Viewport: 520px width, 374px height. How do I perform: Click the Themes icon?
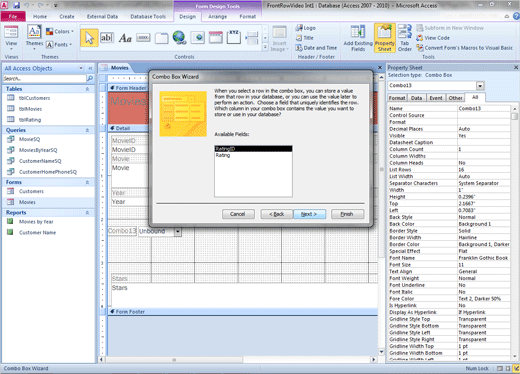pyautogui.click(x=34, y=37)
